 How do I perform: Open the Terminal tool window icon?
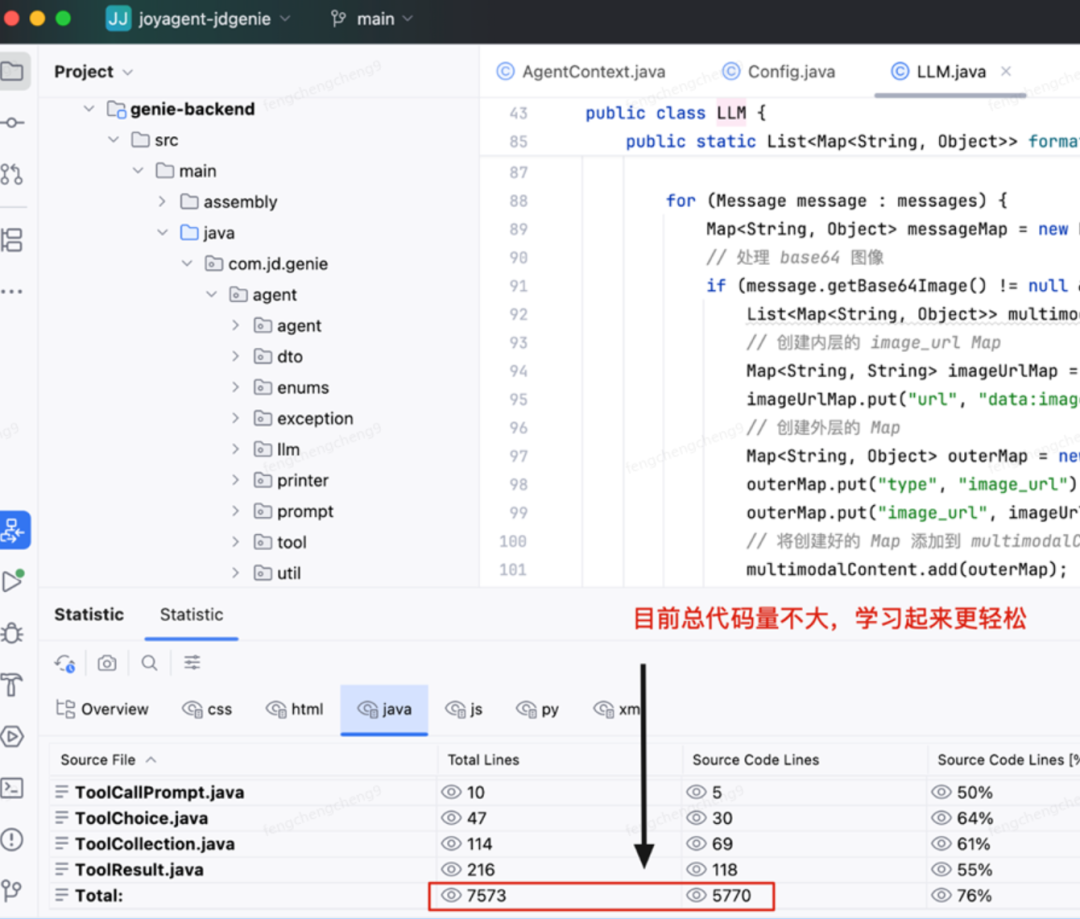click(x=12, y=787)
